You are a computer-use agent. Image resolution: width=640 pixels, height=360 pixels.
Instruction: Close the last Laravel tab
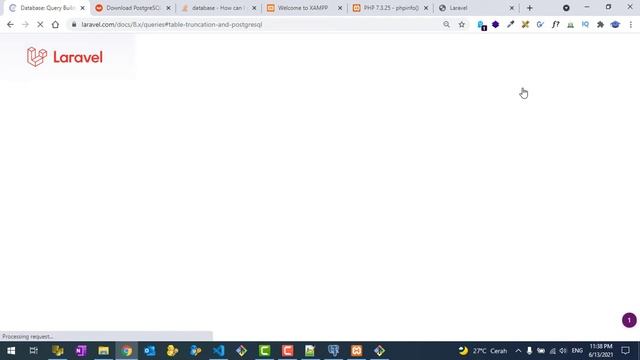click(x=511, y=8)
